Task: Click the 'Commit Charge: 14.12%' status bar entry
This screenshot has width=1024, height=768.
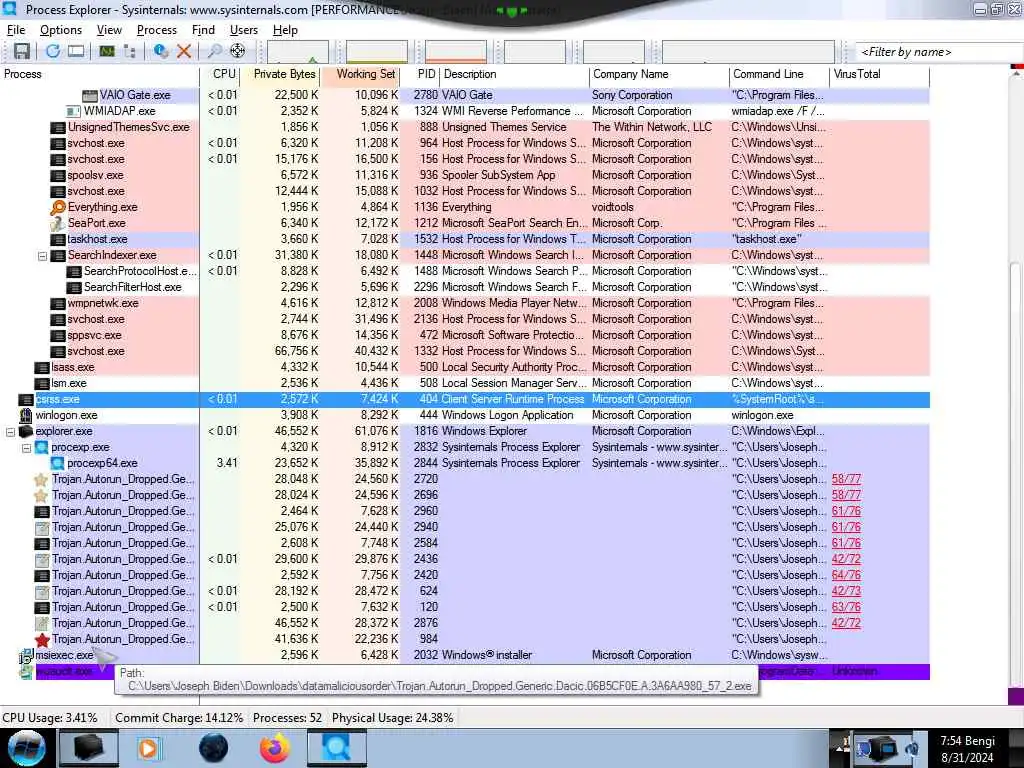Action: pos(179,718)
